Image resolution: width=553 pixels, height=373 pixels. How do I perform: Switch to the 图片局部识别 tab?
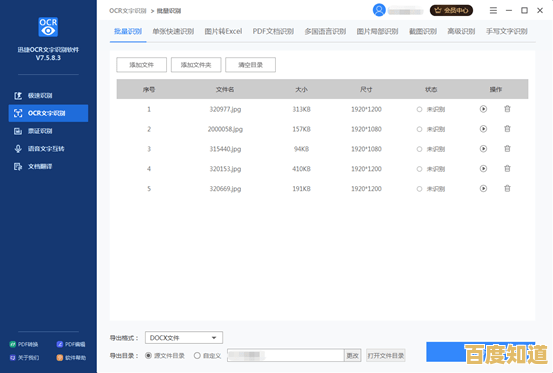point(377,31)
